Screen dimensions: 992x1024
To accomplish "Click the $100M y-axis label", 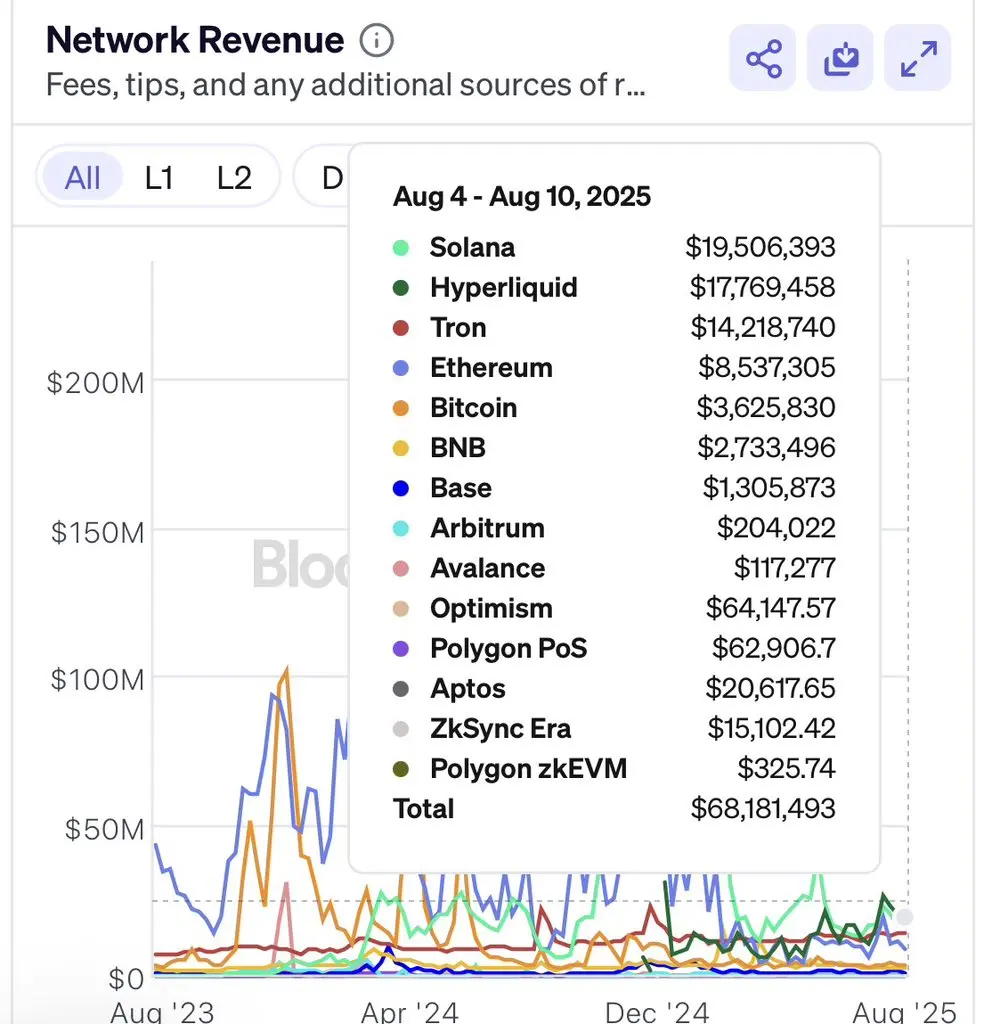I will pos(97,680).
